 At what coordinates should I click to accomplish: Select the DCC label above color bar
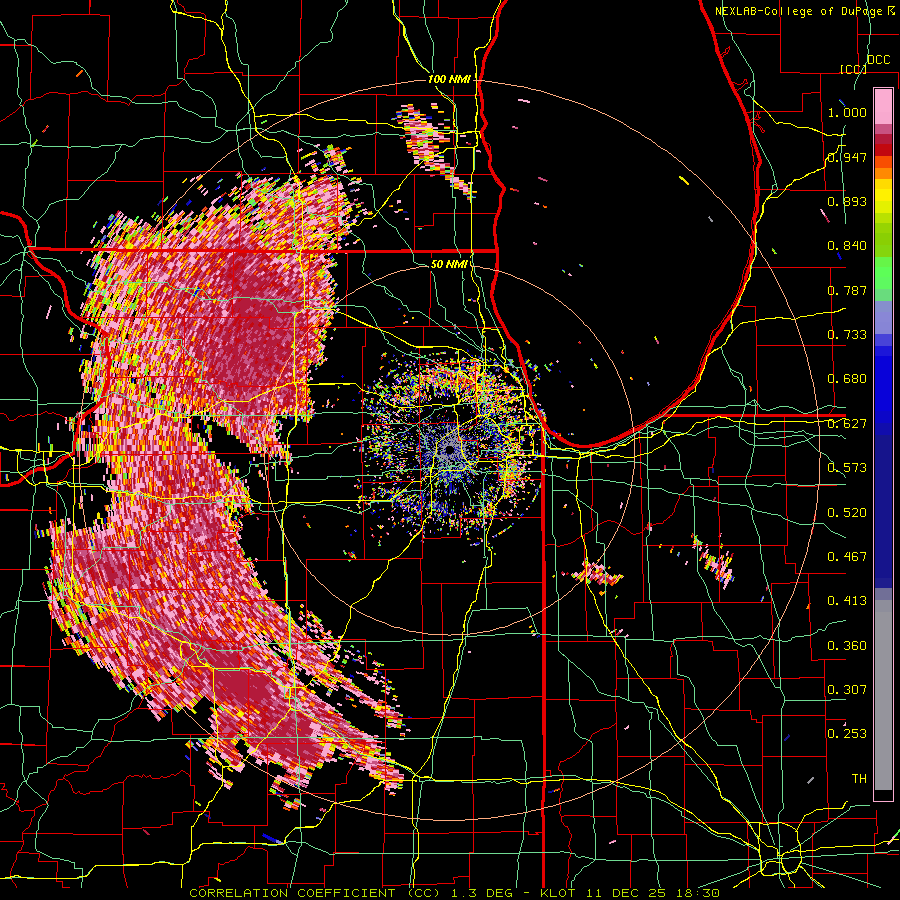coord(878,60)
